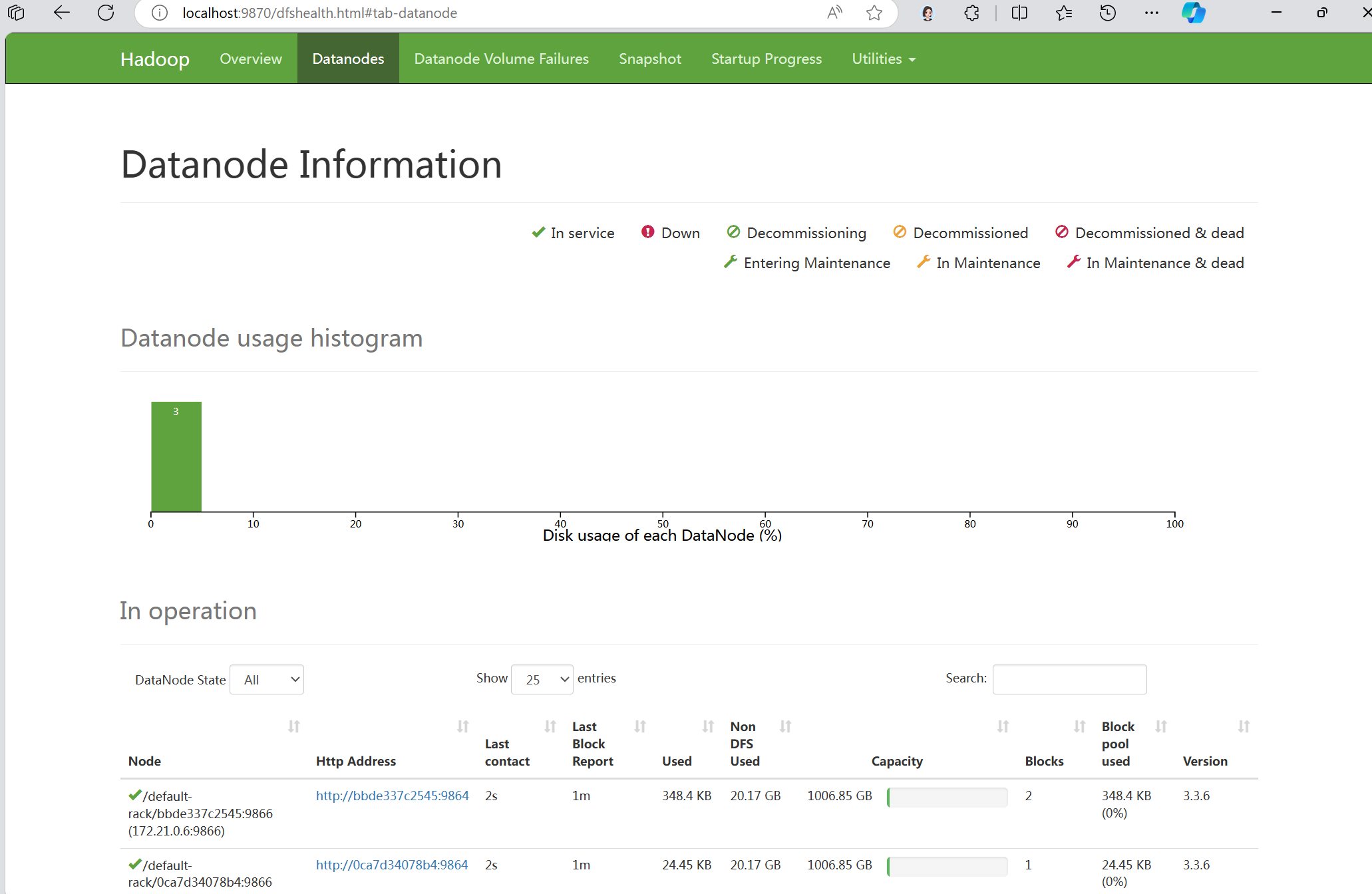Sort by Last contact column arrows
The width and height of the screenshot is (1372, 894).
[550, 726]
